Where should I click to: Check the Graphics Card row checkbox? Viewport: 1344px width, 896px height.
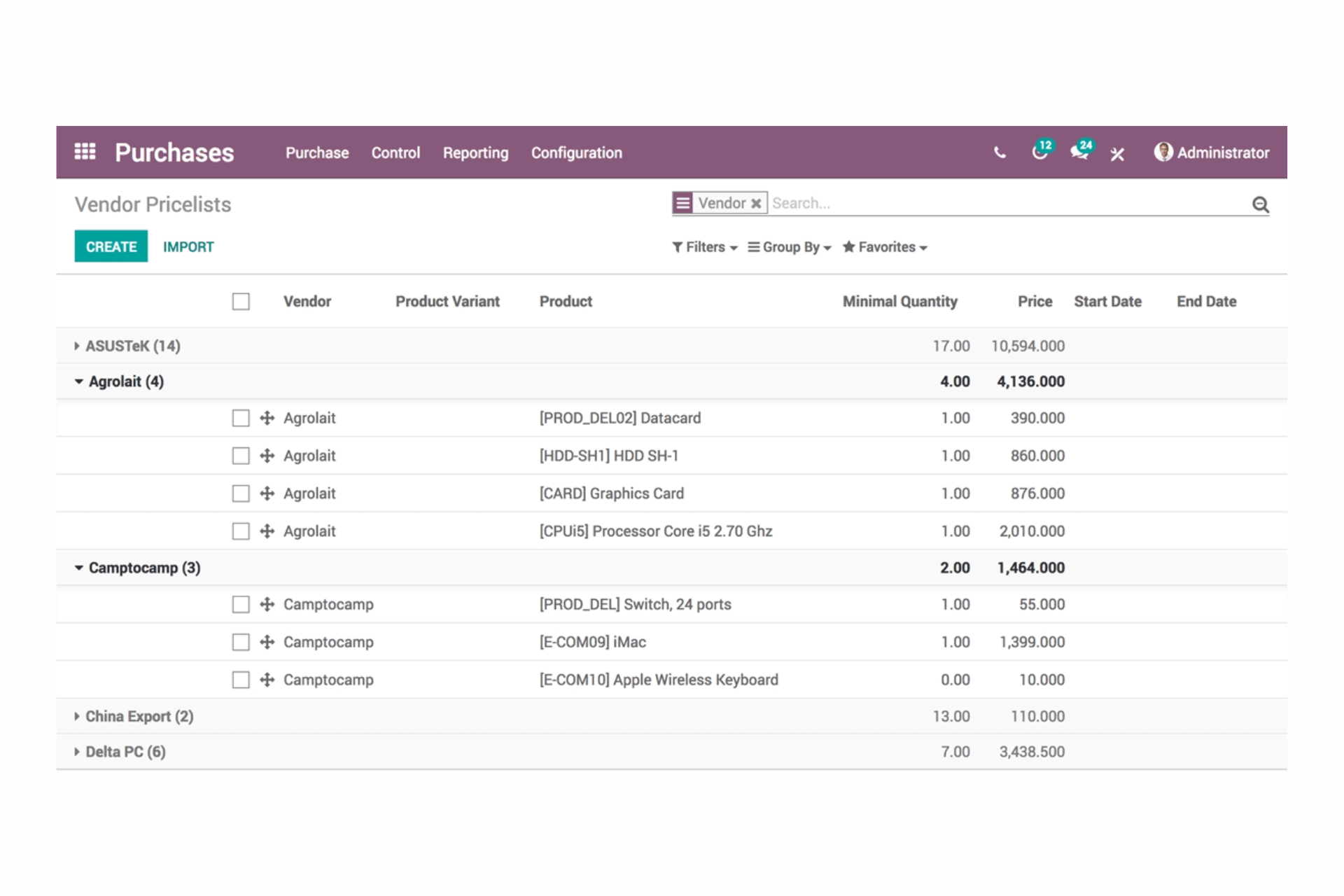(x=241, y=493)
